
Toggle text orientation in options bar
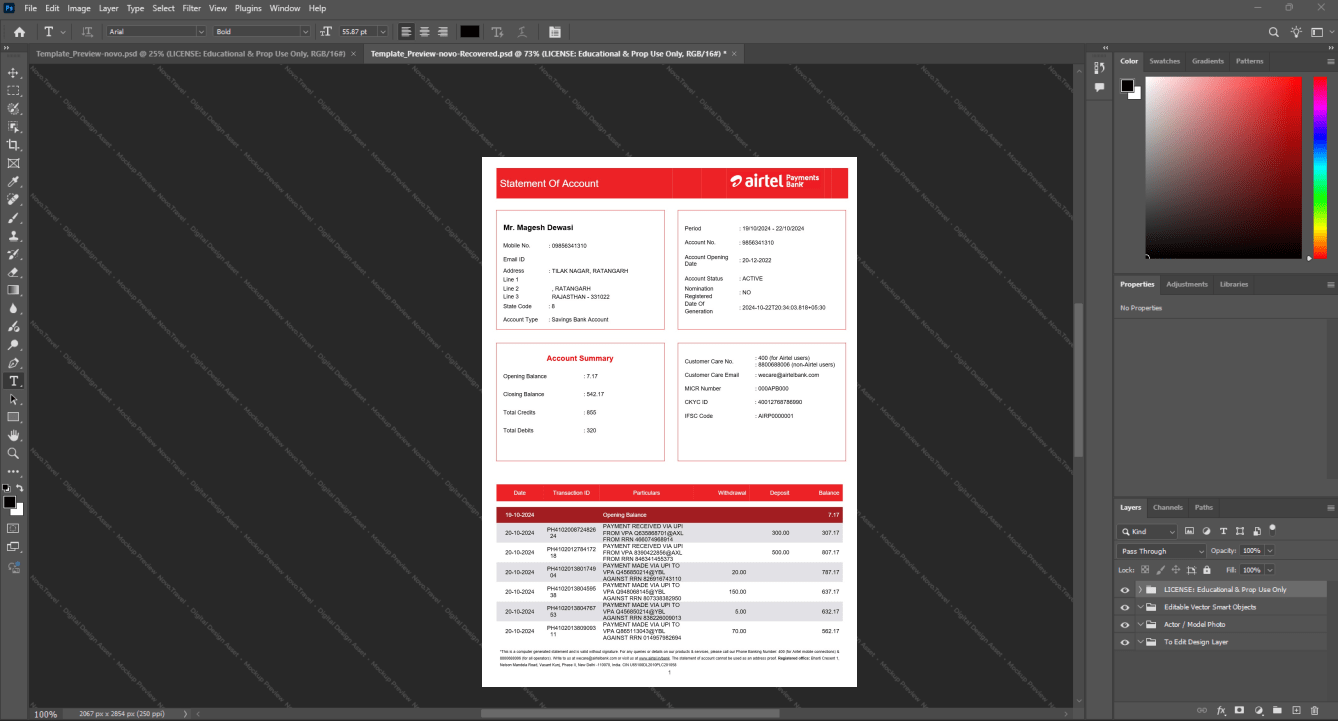click(87, 32)
